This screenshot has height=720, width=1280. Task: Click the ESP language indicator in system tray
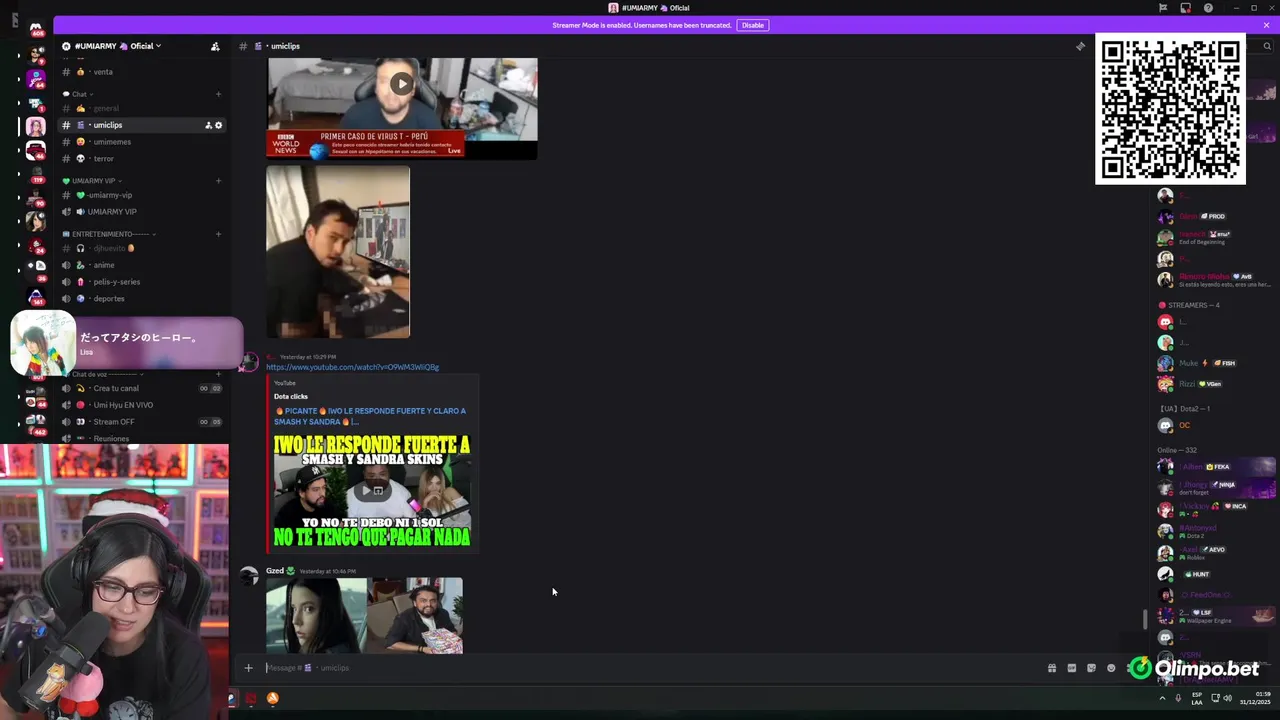[x=1198, y=698]
